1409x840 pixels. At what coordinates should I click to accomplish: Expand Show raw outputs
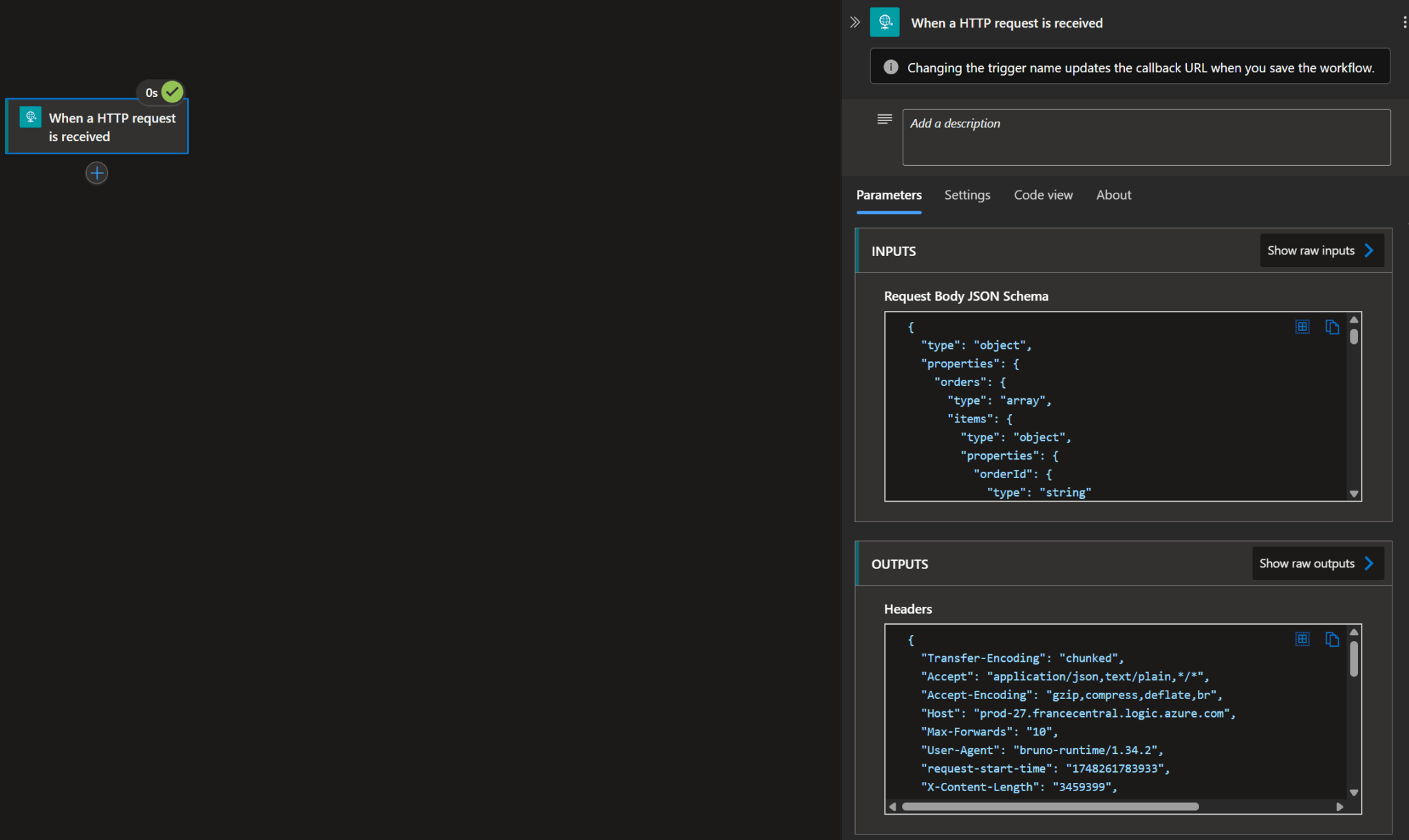pyautogui.click(x=1317, y=563)
